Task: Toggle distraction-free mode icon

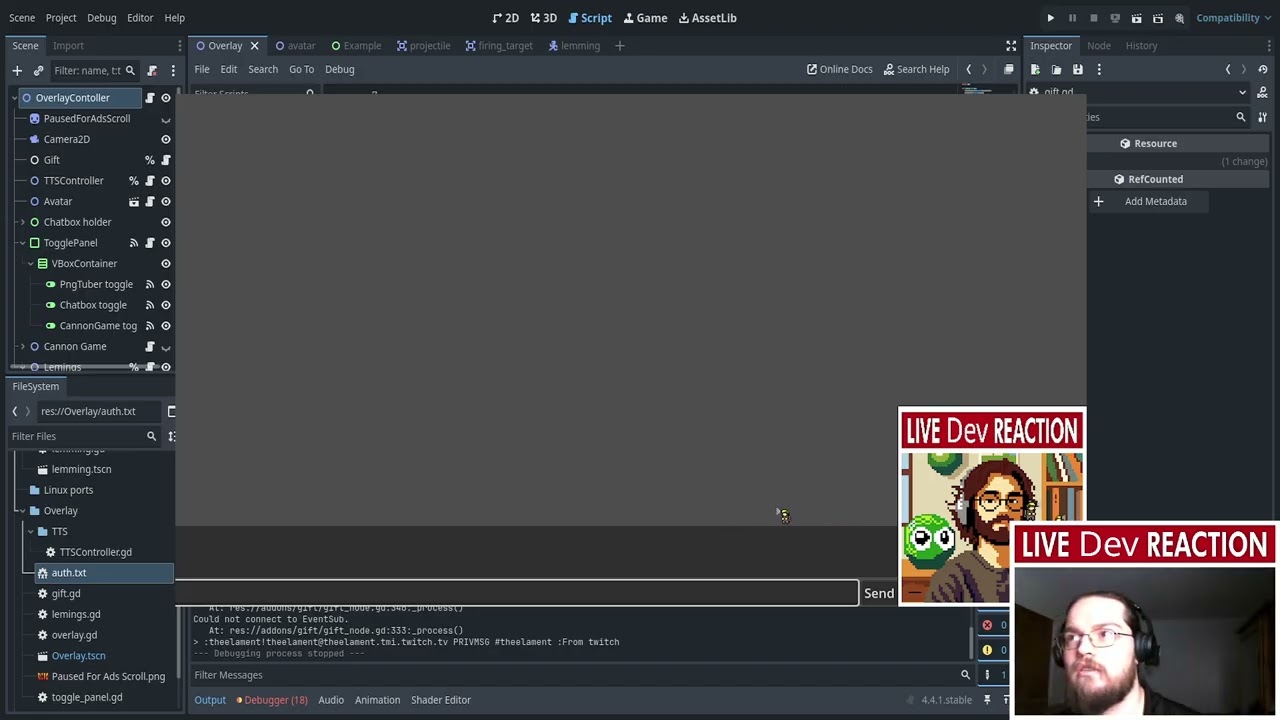Action: coord(1011,46)
